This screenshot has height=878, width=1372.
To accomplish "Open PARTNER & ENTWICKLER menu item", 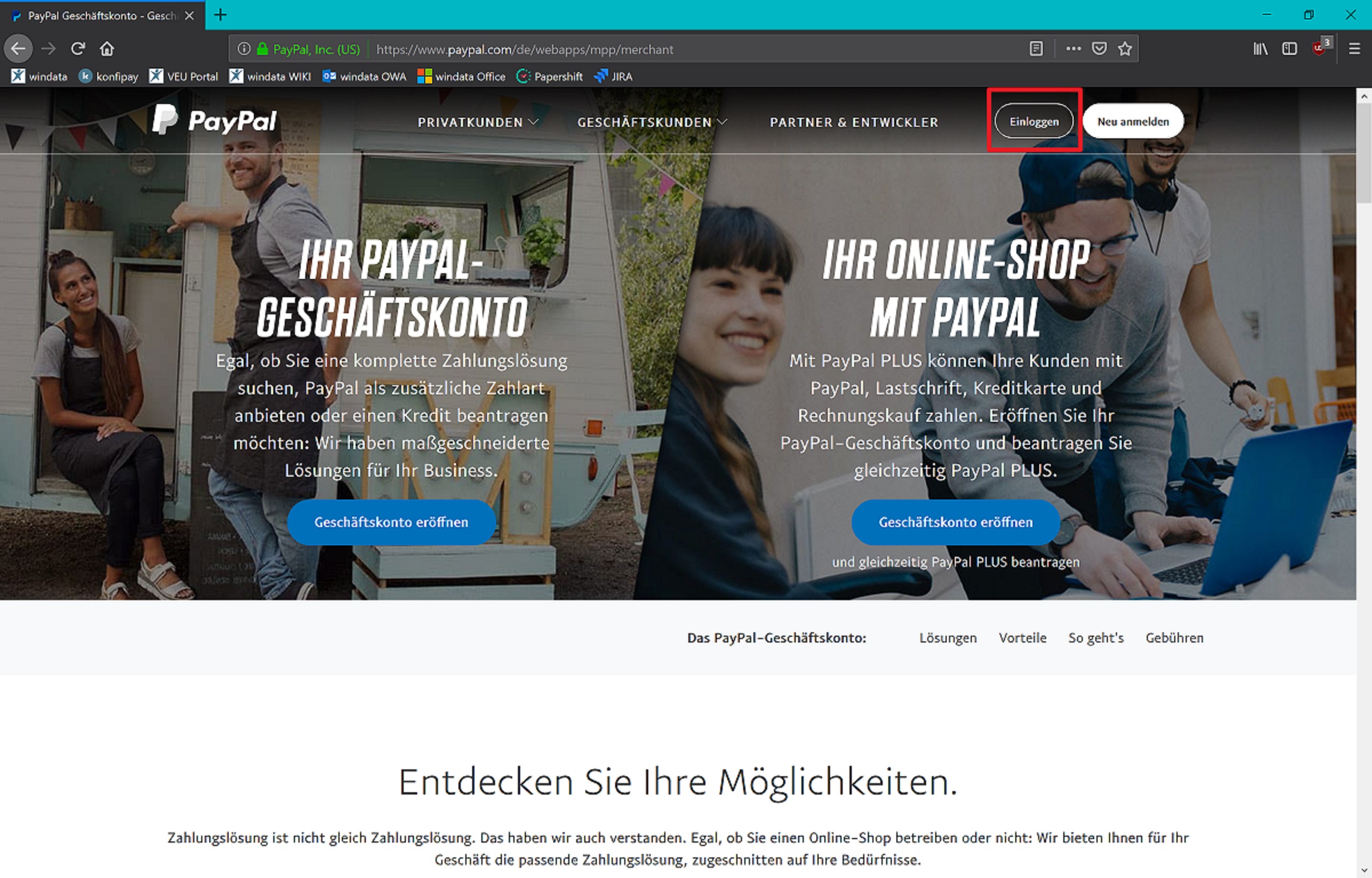I will (853, 122).
